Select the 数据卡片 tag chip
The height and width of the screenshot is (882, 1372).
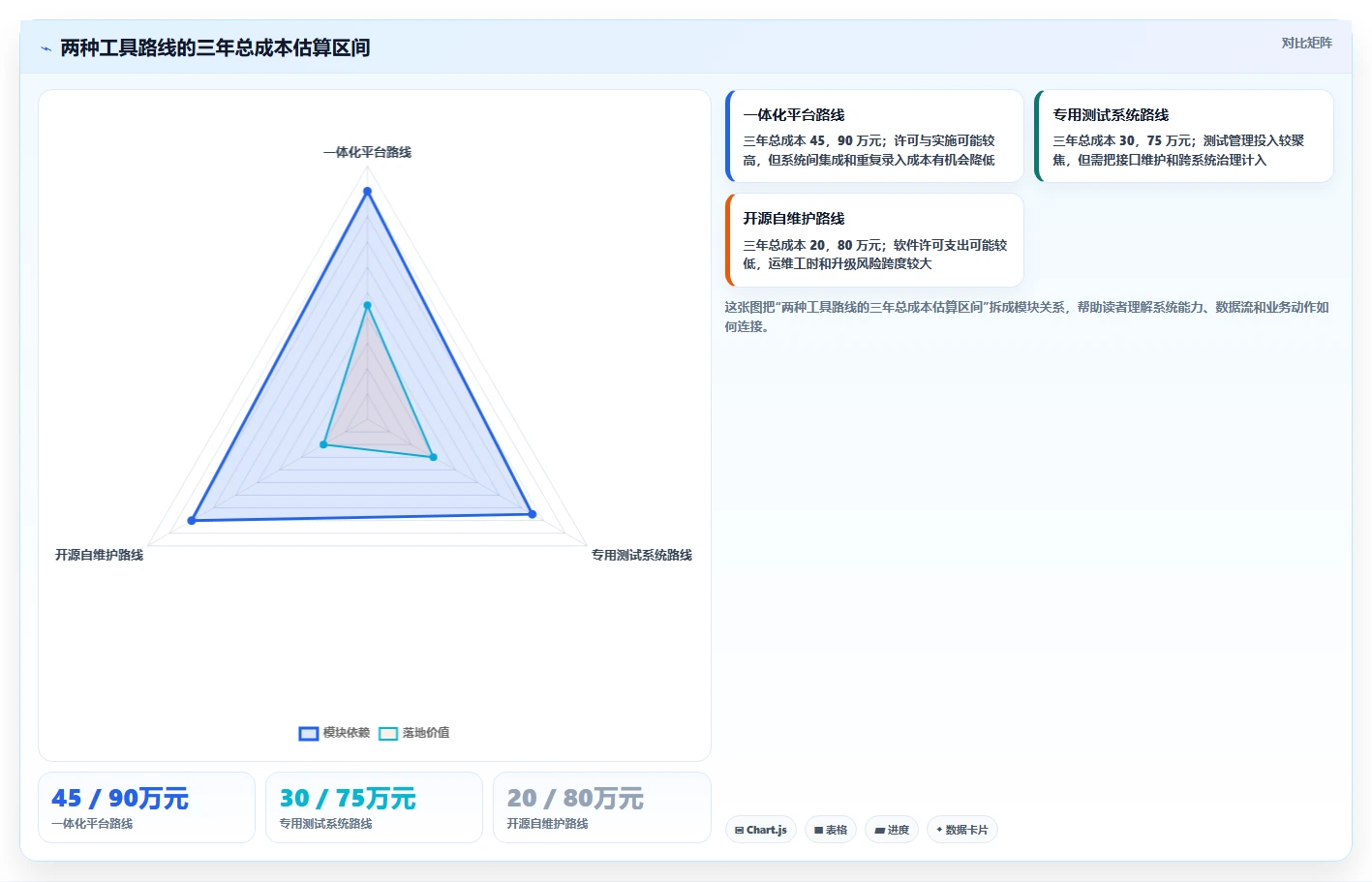(x=962, y=830)
